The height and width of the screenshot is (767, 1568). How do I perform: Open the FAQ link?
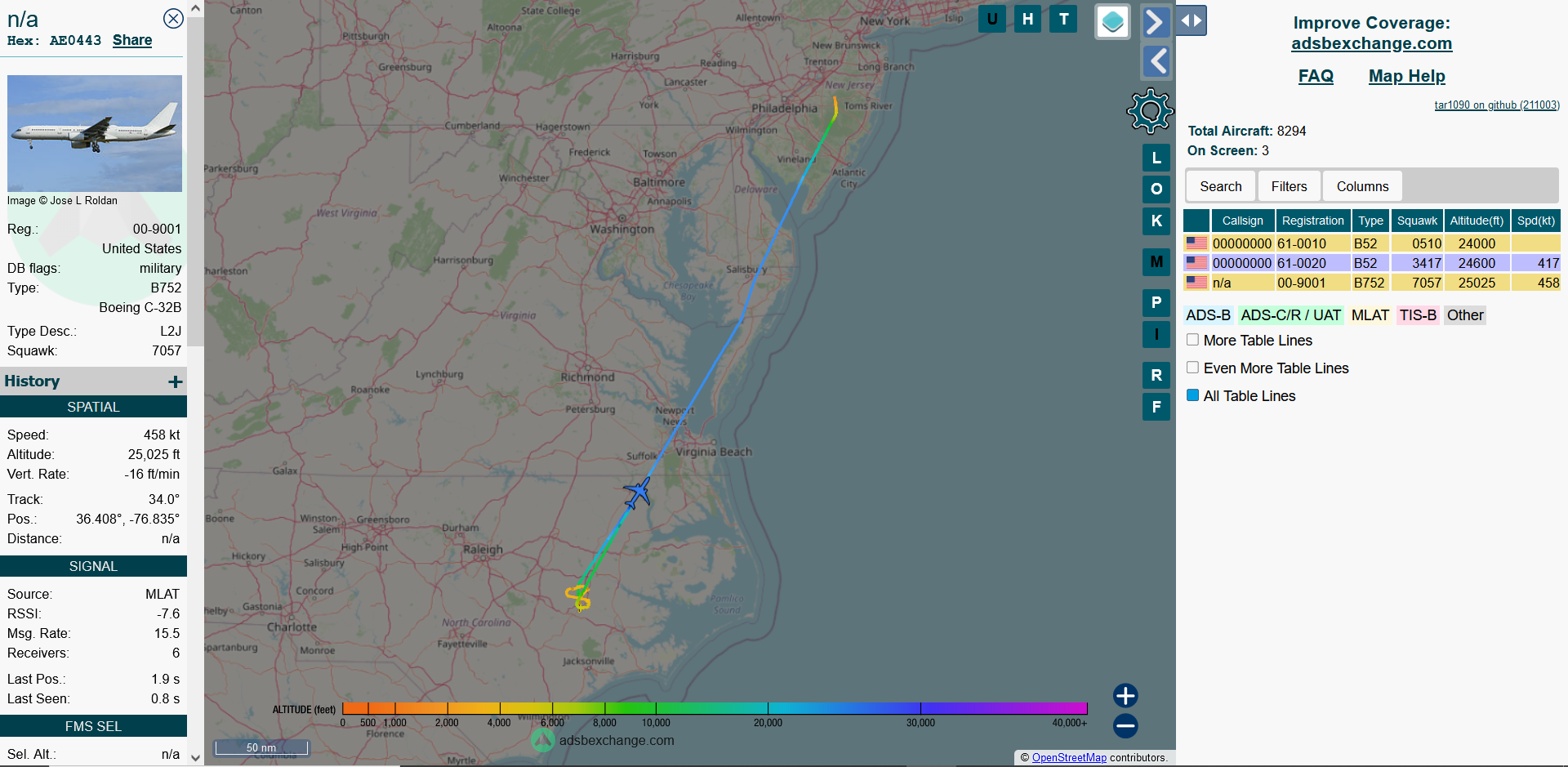[1316, 76]
